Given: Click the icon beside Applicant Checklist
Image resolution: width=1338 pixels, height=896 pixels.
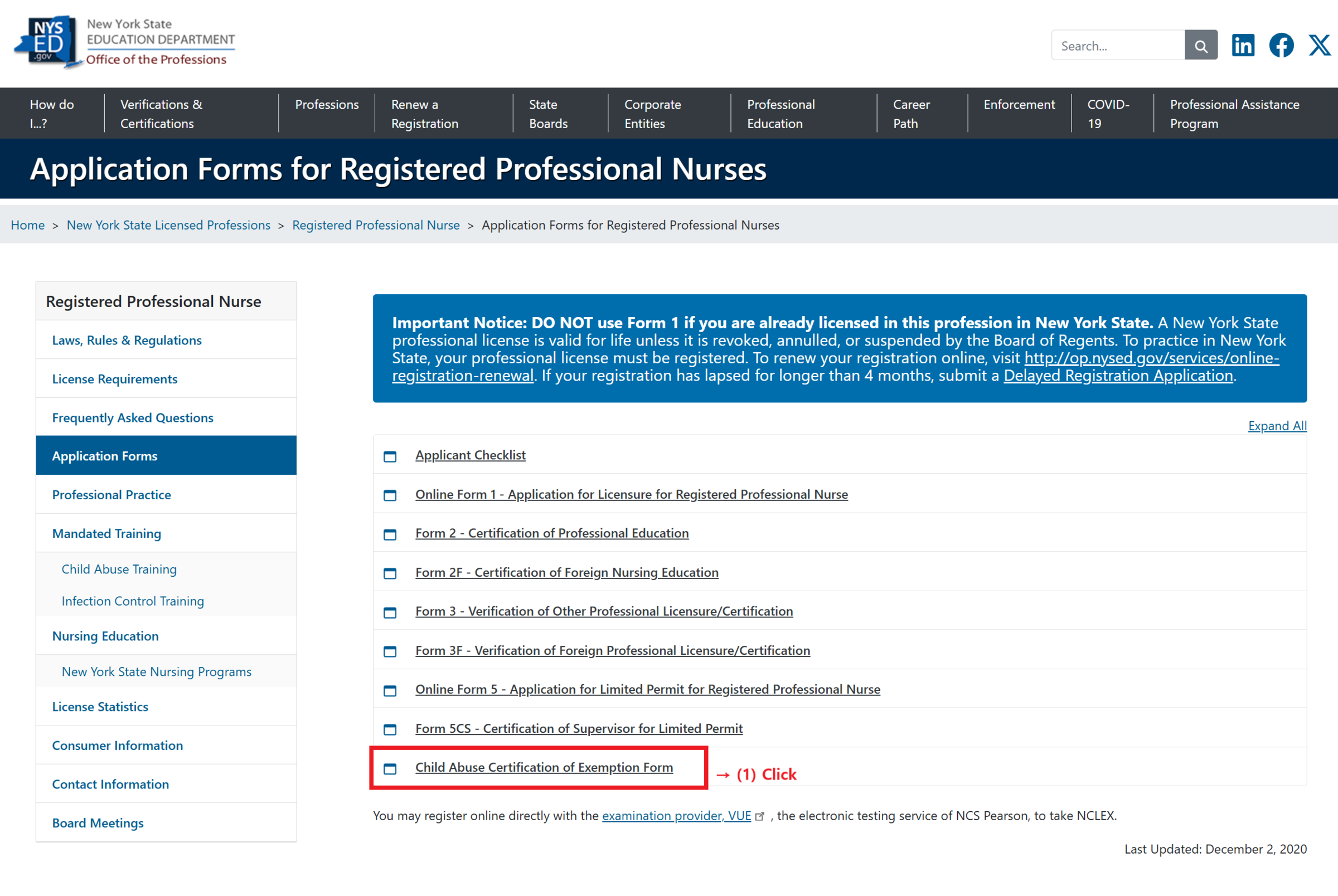Looking at the screenshot, I should click(390, 456).
